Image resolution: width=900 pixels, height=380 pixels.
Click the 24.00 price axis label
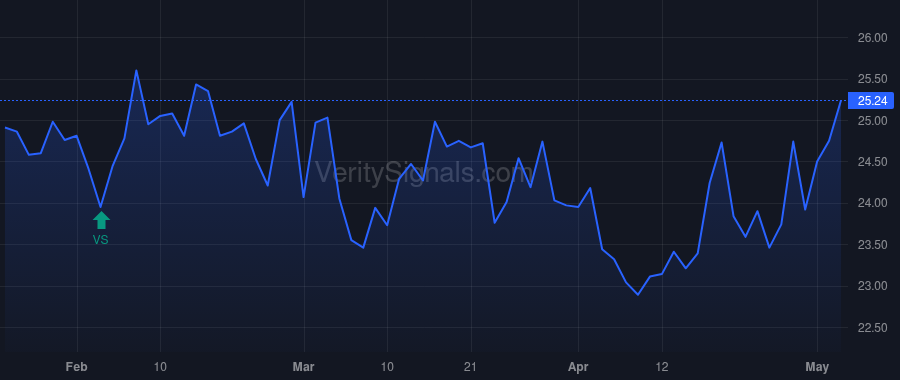tap(872, 203)
